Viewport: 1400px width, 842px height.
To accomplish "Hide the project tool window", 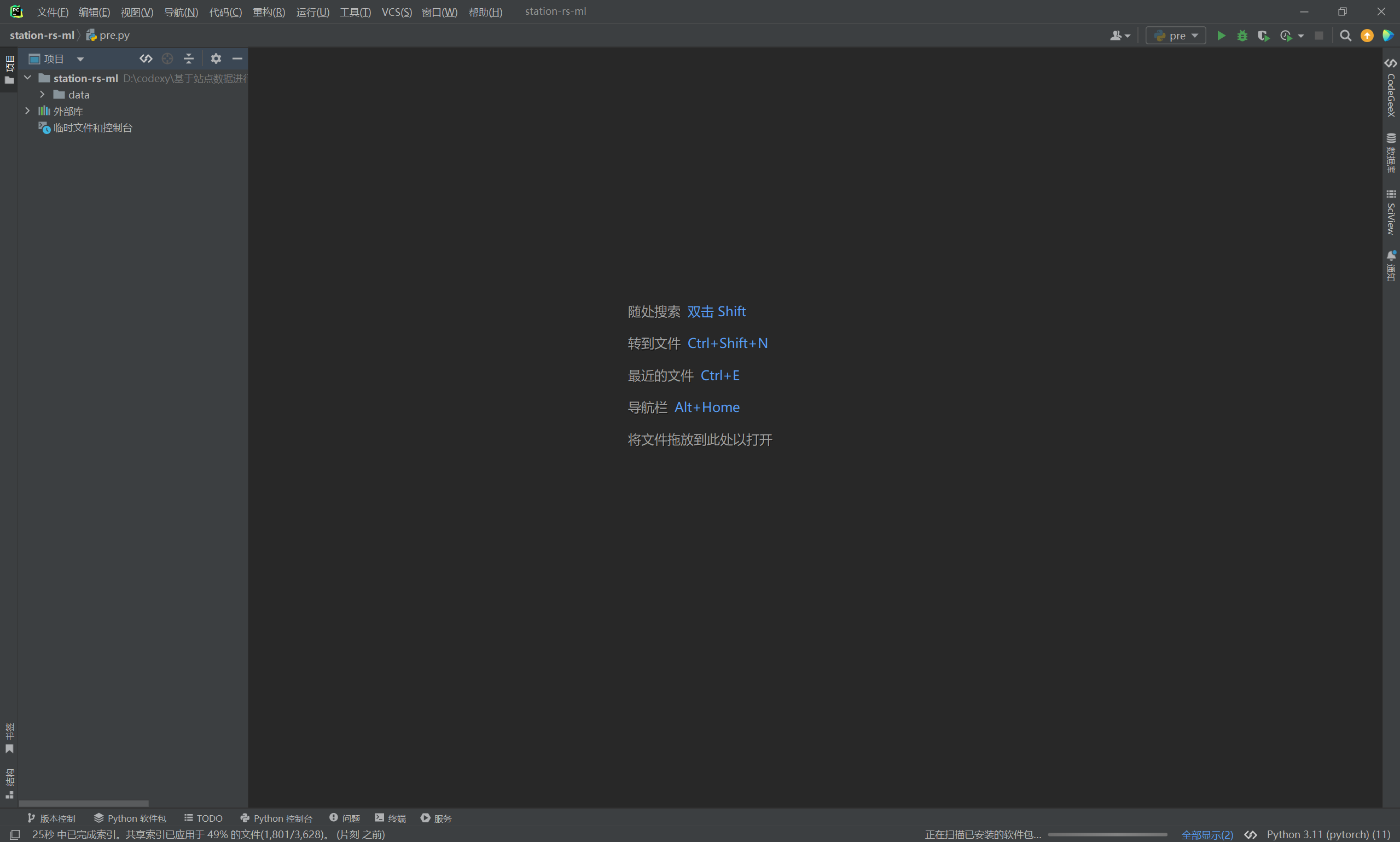I will point(237,59).
